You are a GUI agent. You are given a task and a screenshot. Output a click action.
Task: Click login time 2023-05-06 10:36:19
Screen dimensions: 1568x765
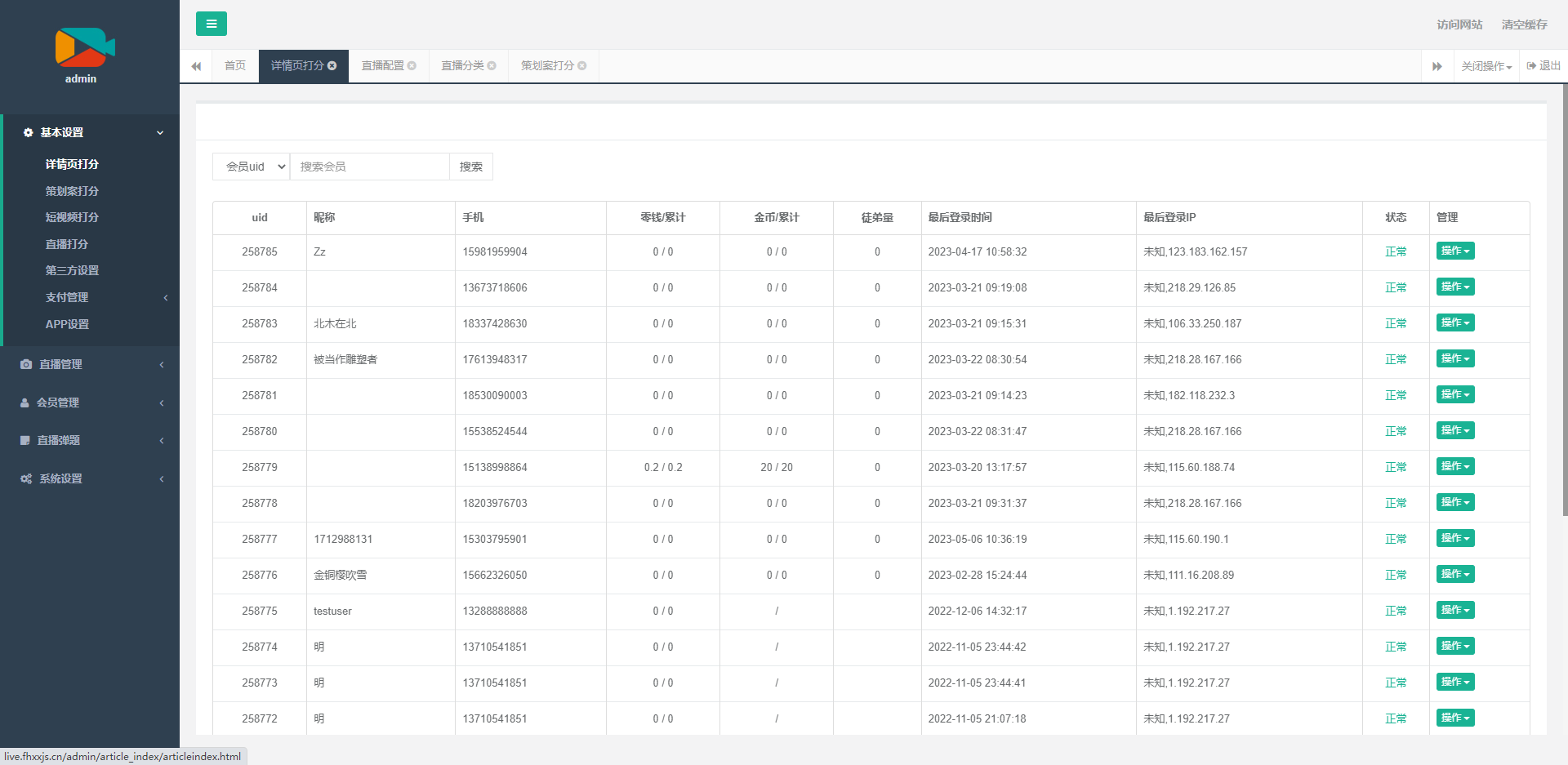978,539
